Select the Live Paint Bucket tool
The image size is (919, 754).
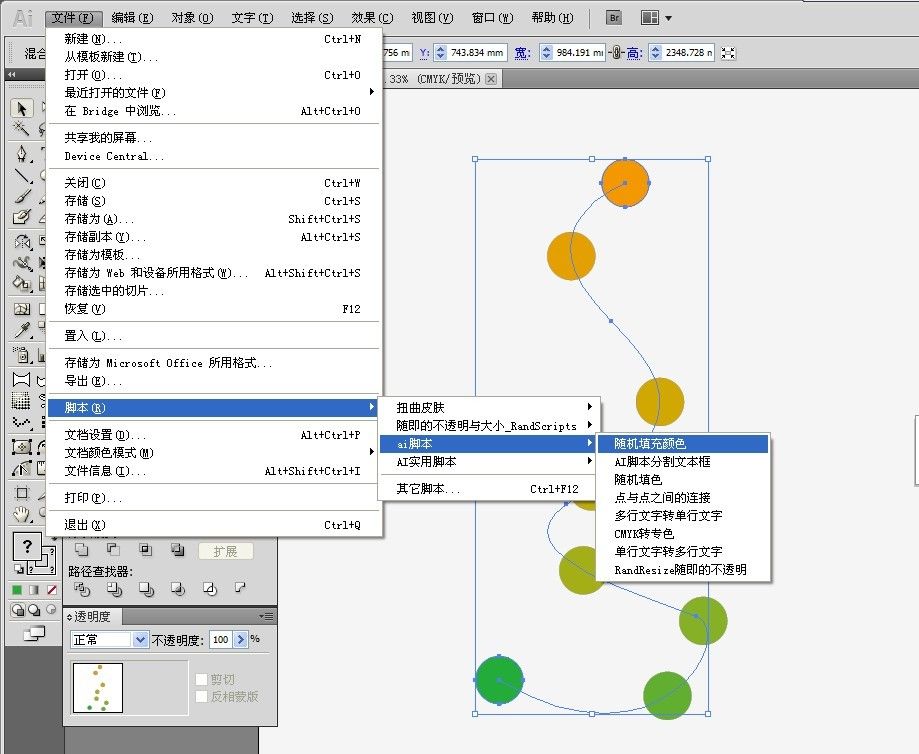[22, 283]
